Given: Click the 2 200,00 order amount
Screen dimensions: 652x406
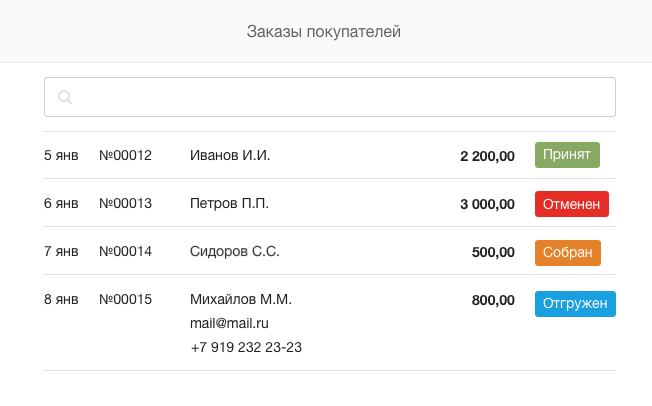Looking at the screenshot, I should [x=487, y=156].
